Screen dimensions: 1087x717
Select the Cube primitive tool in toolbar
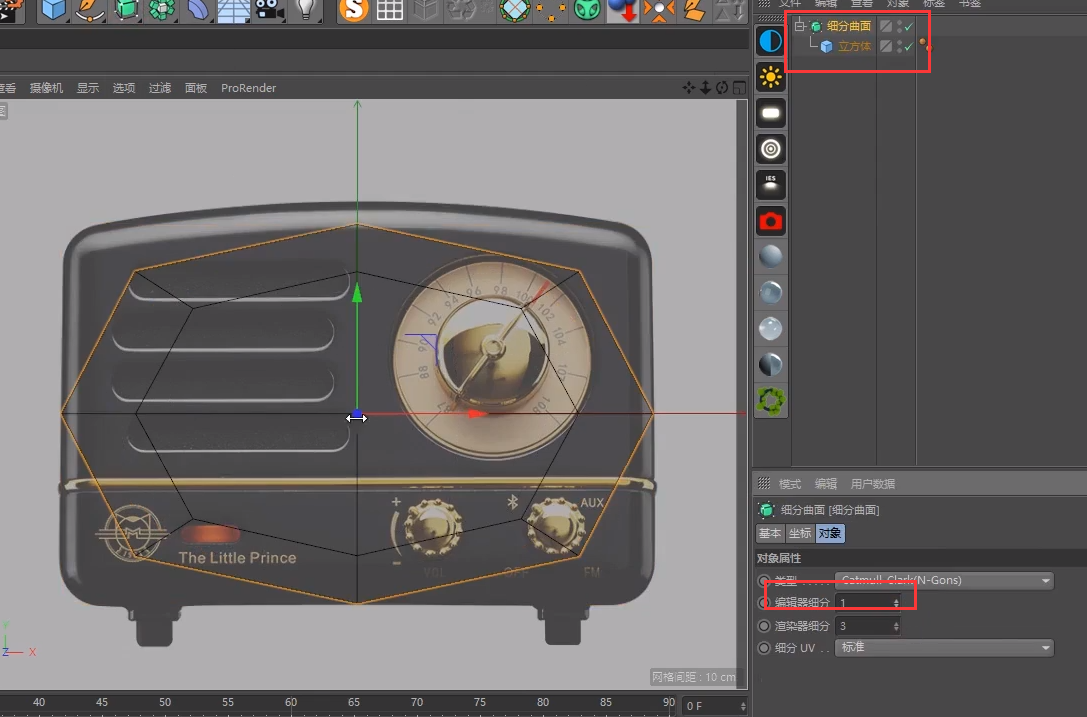pos(53,10)
